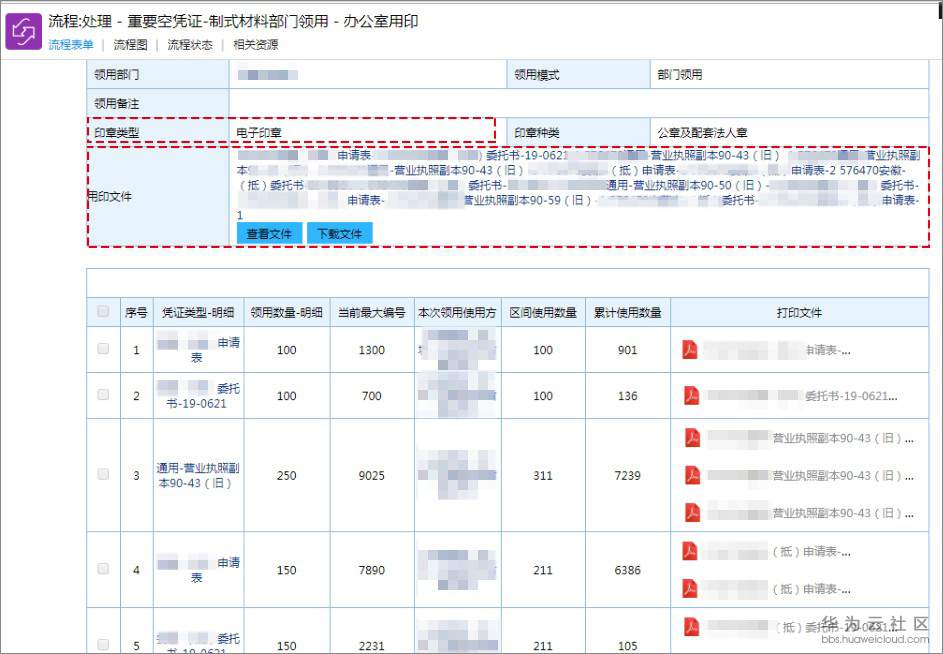943x654 pixels.
Task: Click the 当前最大编号 column header
Action: point(372,312)
